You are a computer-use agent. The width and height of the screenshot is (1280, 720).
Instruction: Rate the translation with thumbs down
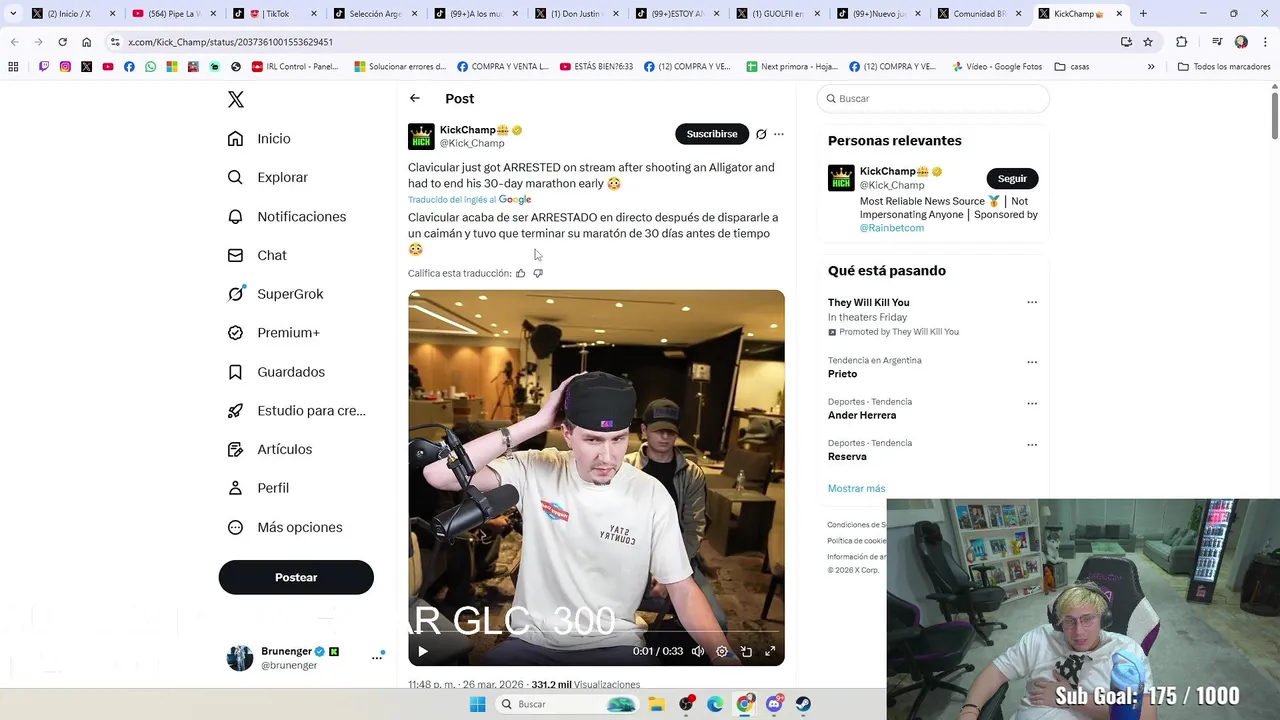point(538,273)
